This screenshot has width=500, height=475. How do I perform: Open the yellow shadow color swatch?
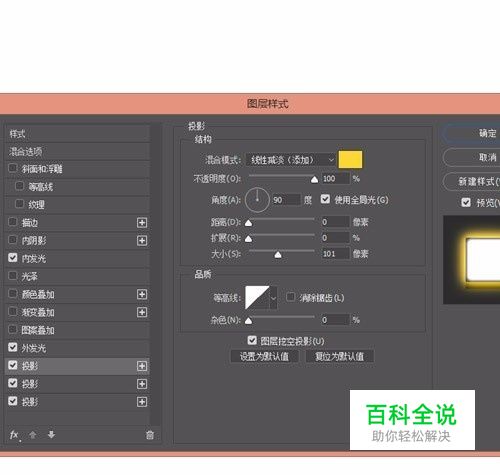coord(350,160)
